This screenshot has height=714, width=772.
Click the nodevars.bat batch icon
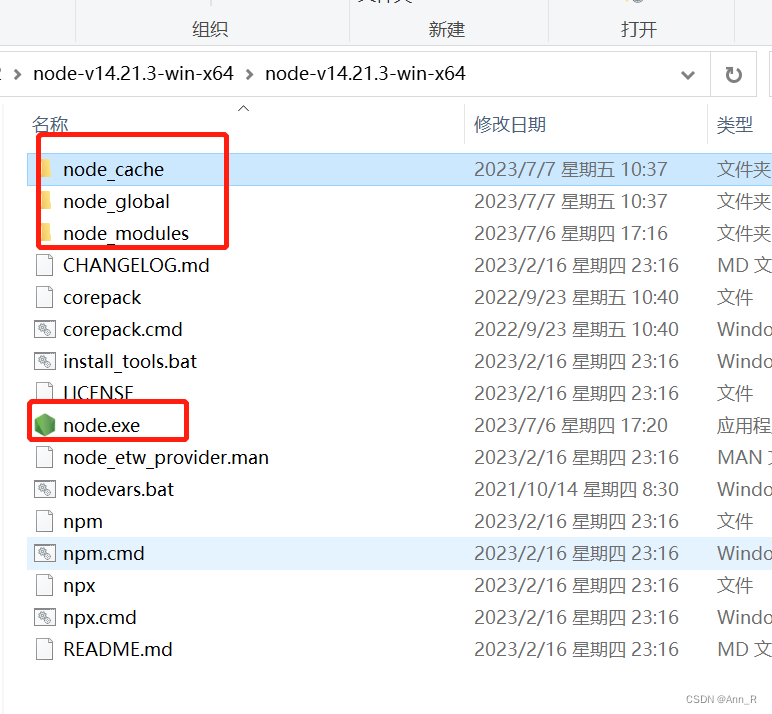[x=44, y=489]
